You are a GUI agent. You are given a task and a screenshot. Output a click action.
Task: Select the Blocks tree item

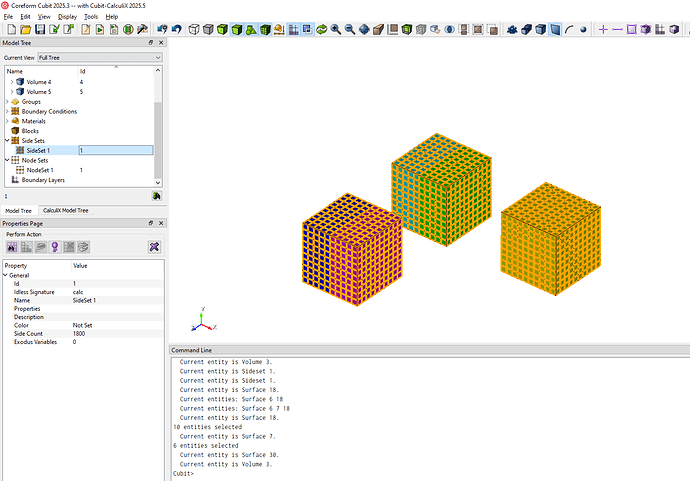[x=30, y=131]
